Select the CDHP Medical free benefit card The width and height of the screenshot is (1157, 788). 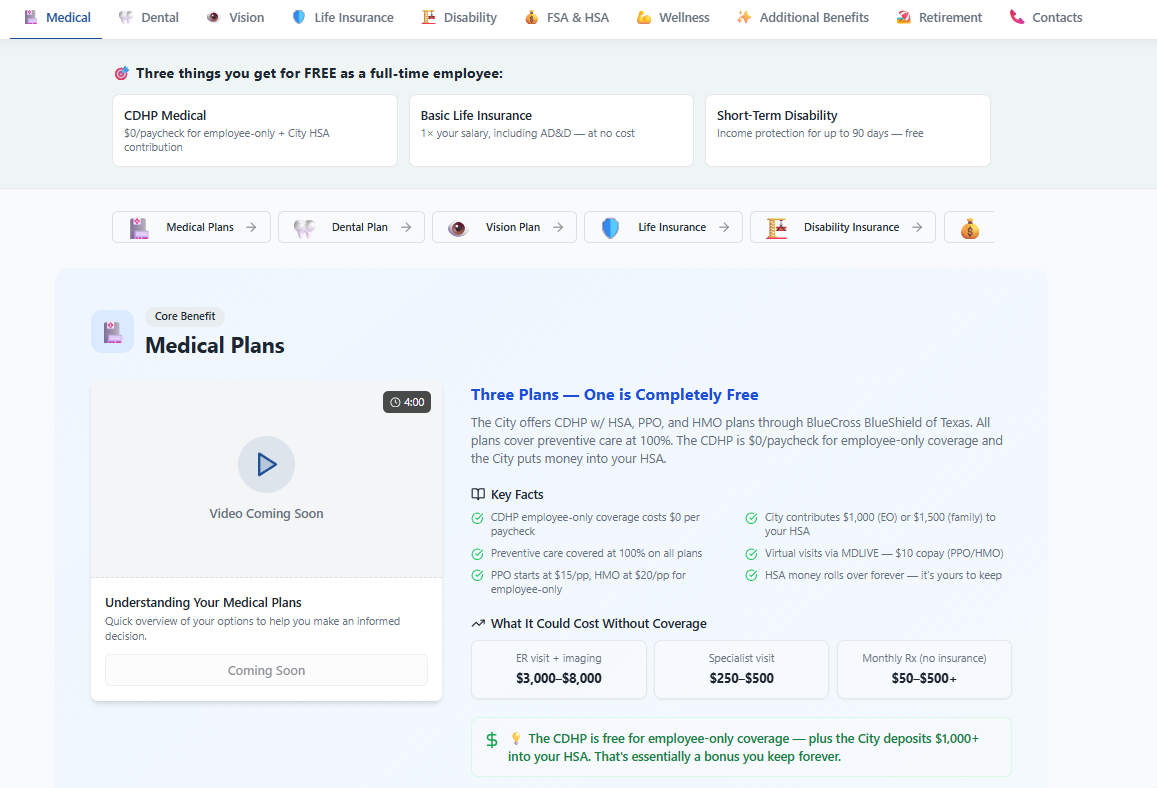255,130
